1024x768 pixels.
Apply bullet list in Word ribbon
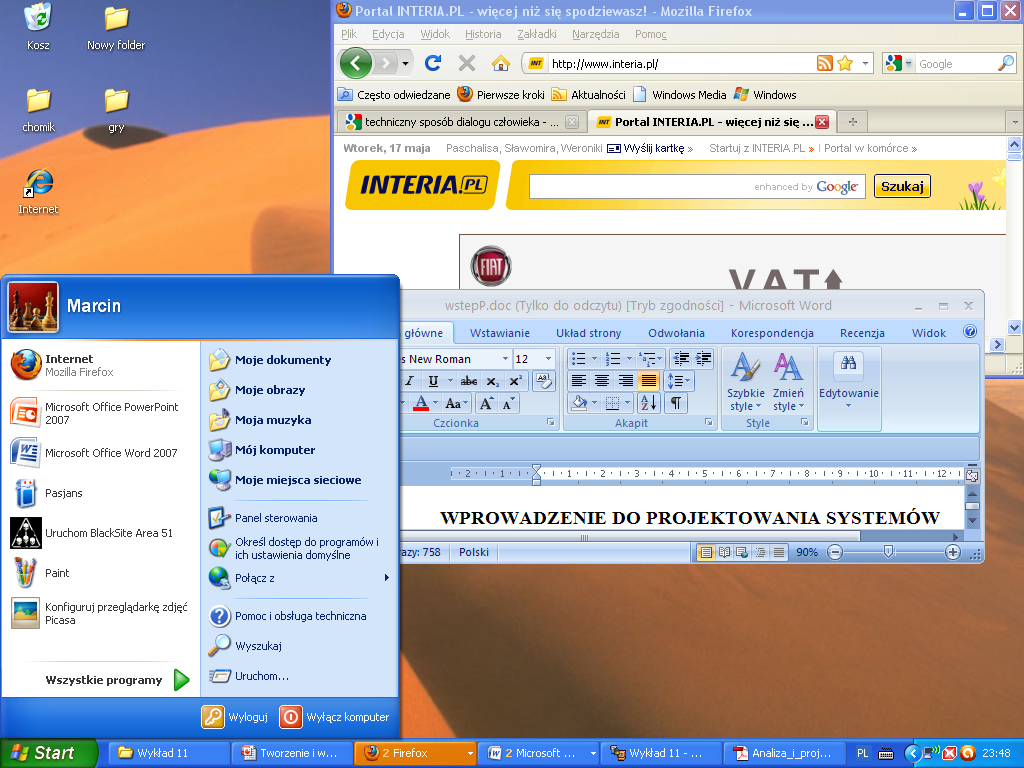pyautogui.click(x=579, y=359)
